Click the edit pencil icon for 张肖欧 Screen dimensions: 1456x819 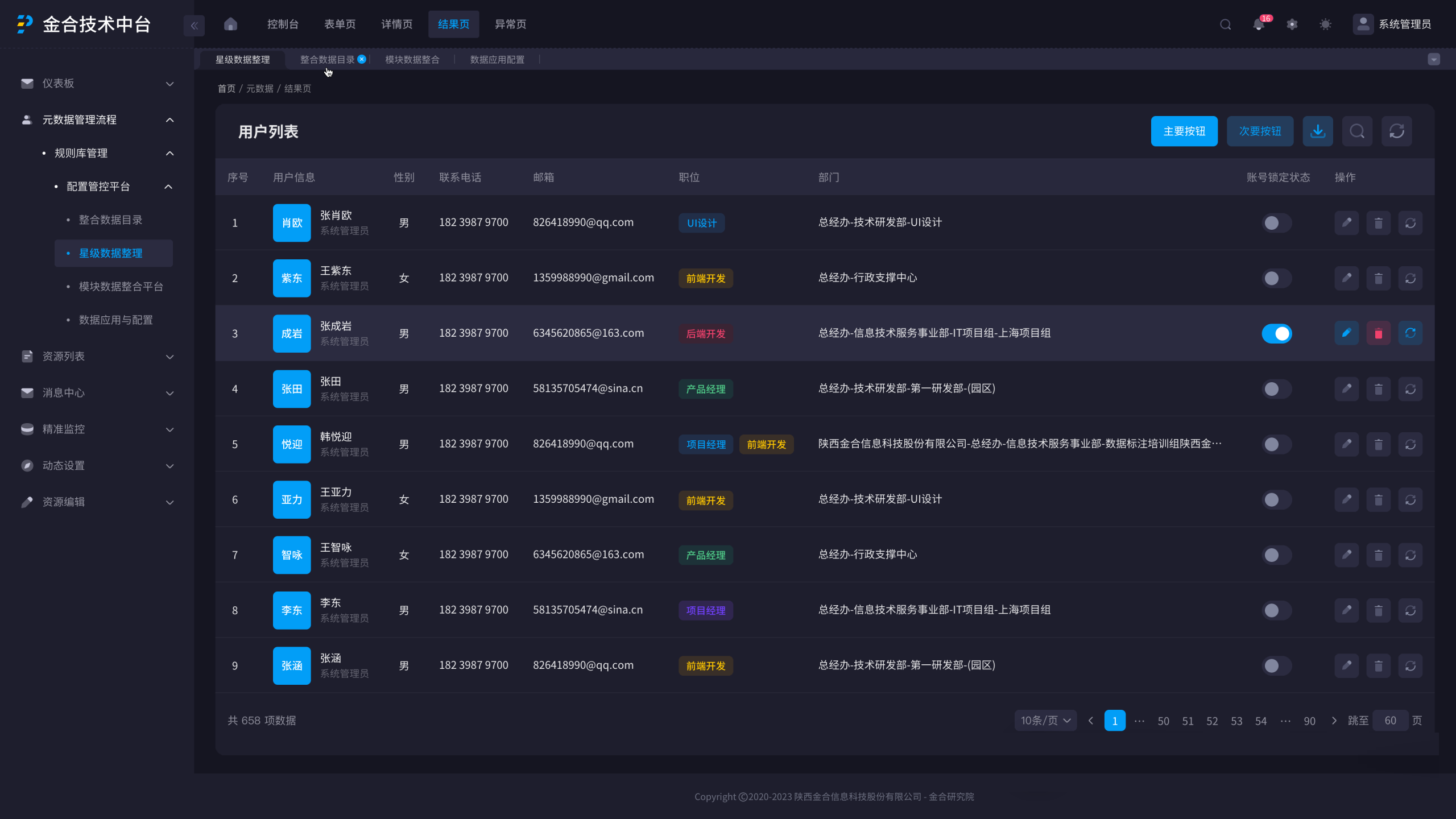click(x=1346, y=222)
